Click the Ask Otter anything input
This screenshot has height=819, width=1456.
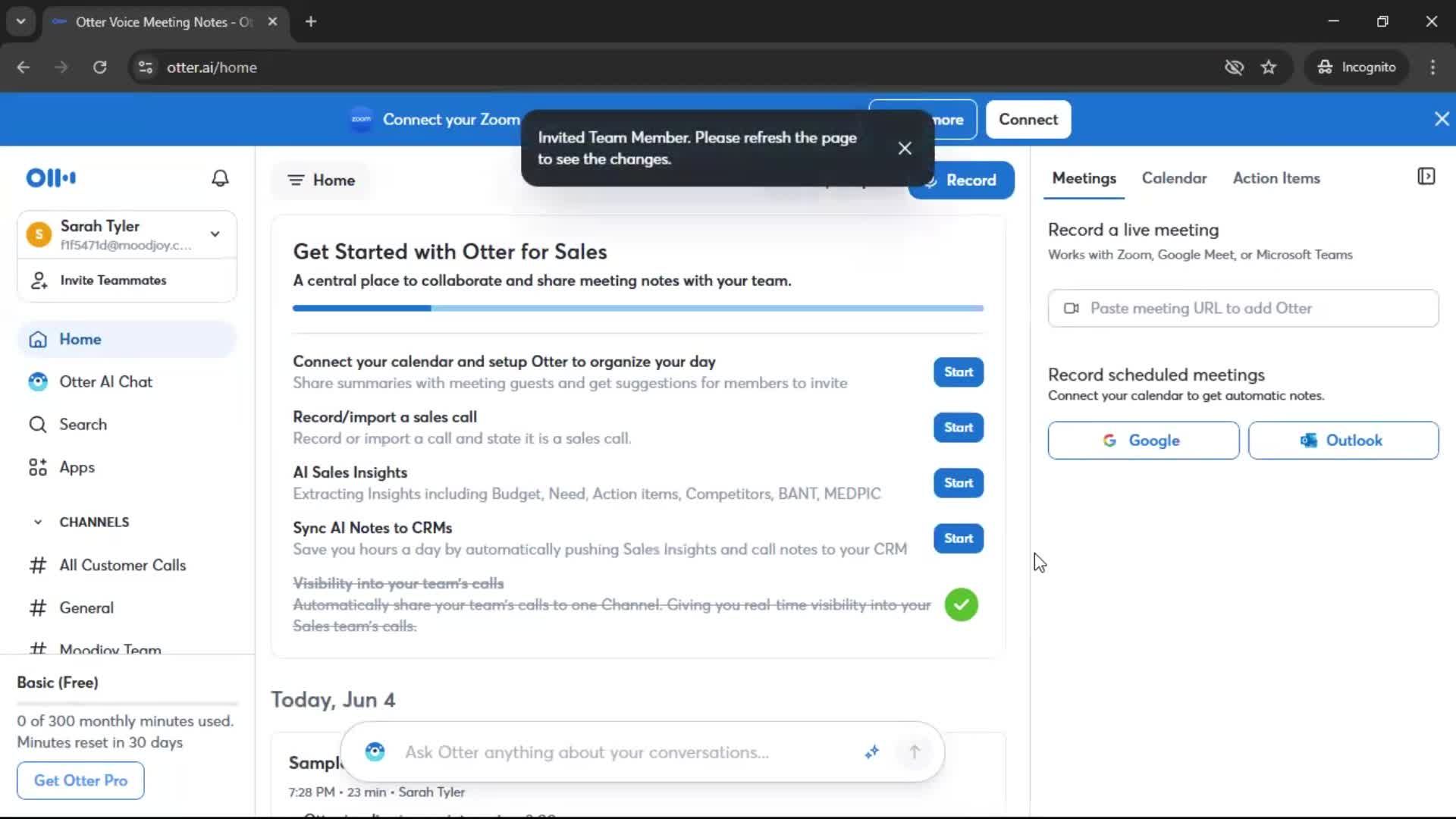coord(586,752)
